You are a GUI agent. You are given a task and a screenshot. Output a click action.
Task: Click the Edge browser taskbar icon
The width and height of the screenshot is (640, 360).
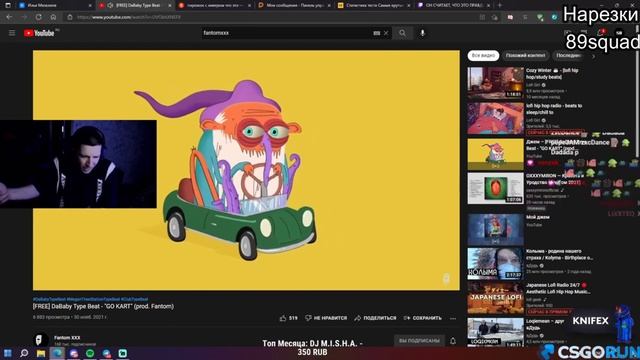point(57,353)
